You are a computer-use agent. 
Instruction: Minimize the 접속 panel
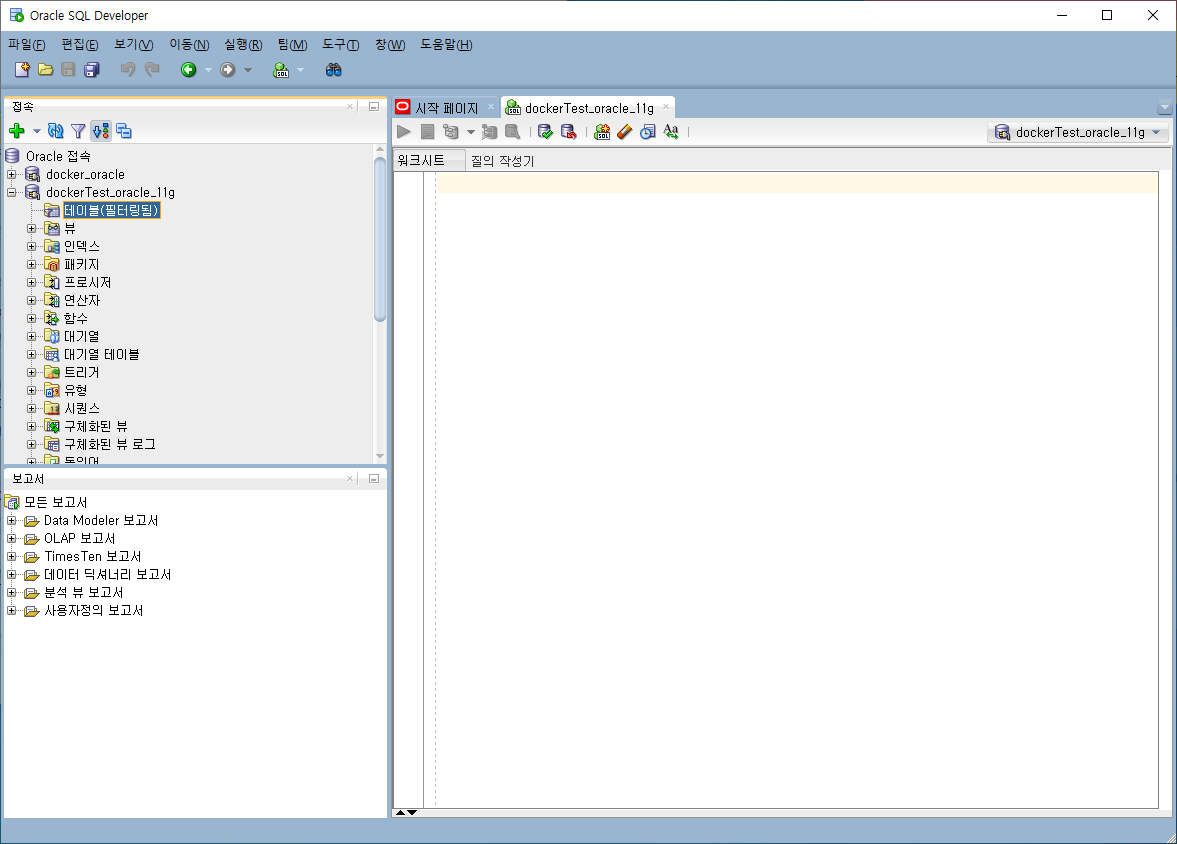click(373, 107)
